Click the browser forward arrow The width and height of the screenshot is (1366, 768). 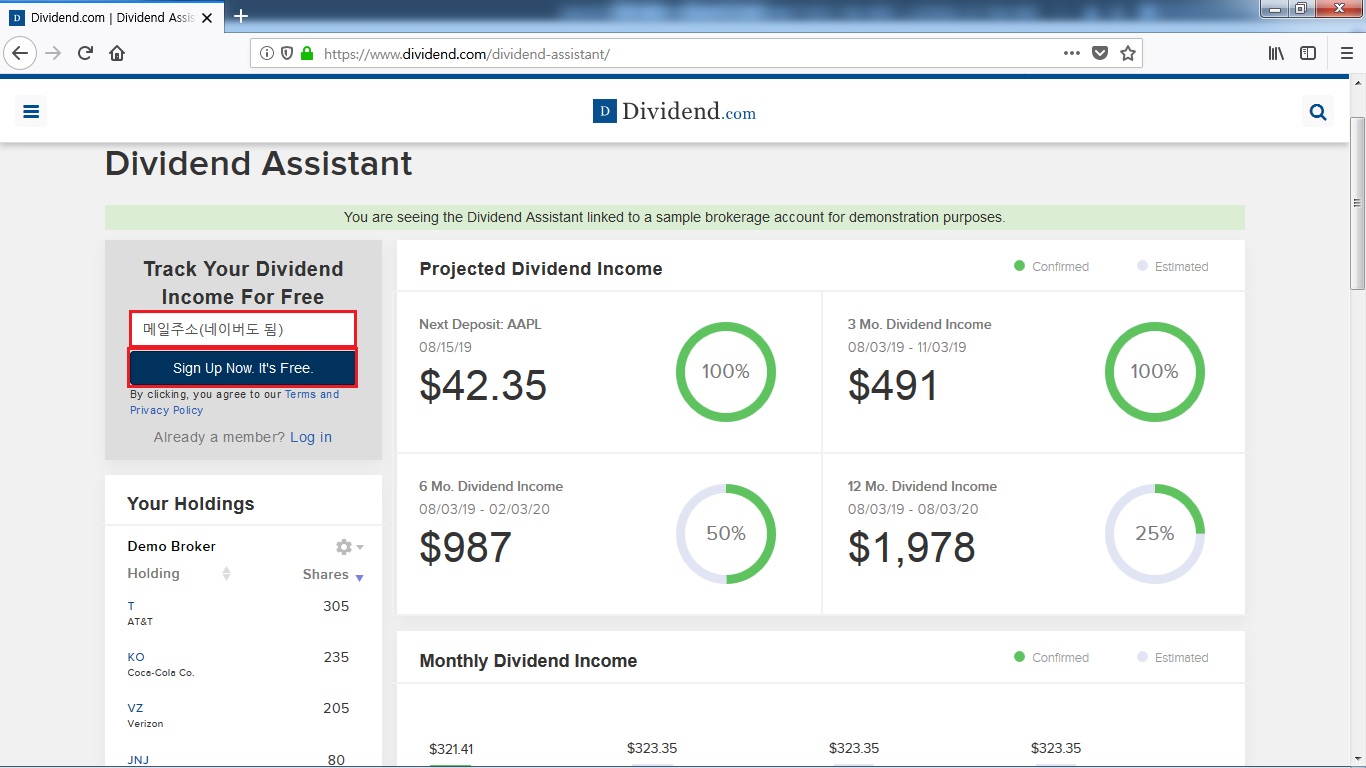[53, 53]
